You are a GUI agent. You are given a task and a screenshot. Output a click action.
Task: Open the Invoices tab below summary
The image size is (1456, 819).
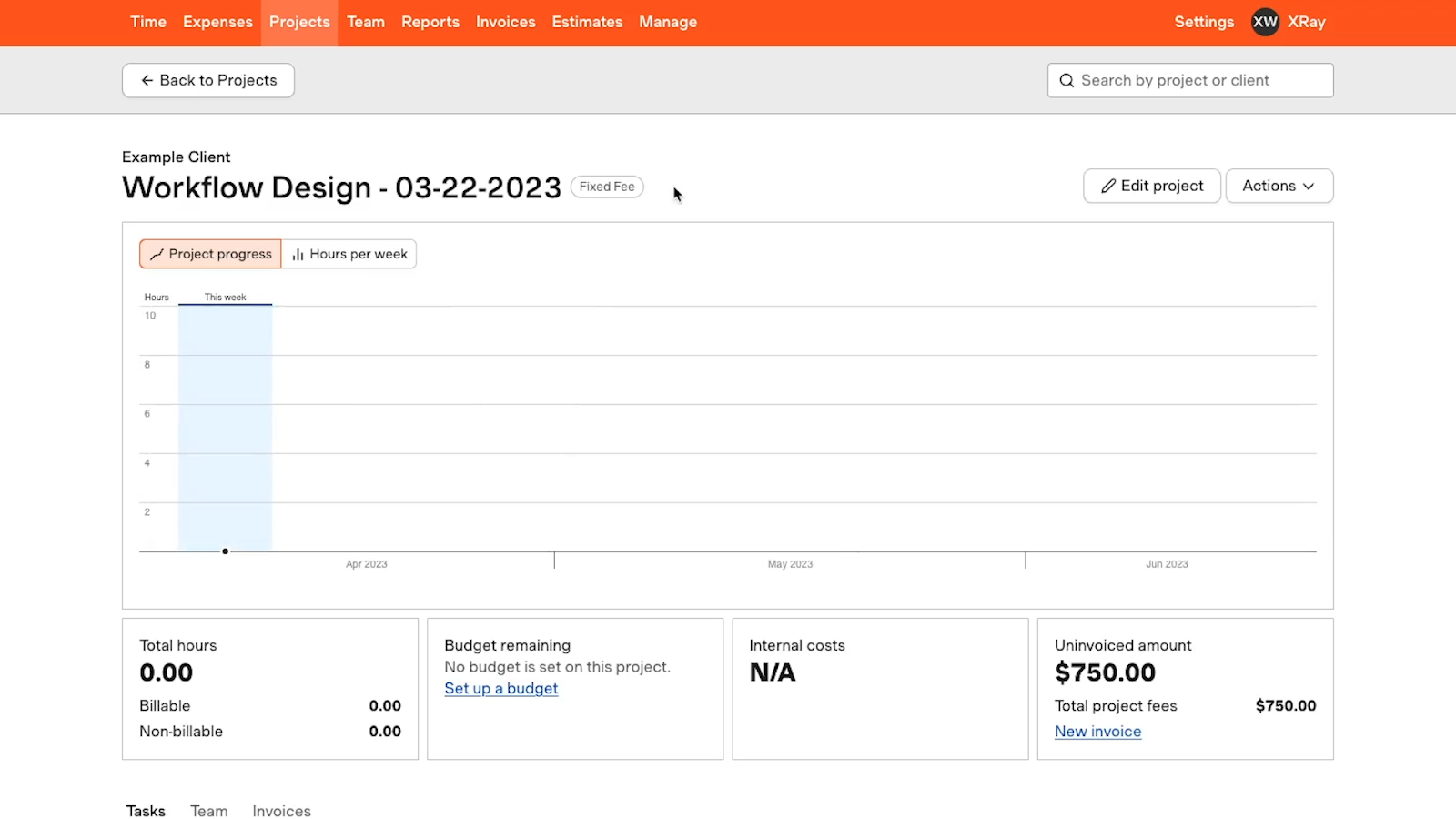281,811
